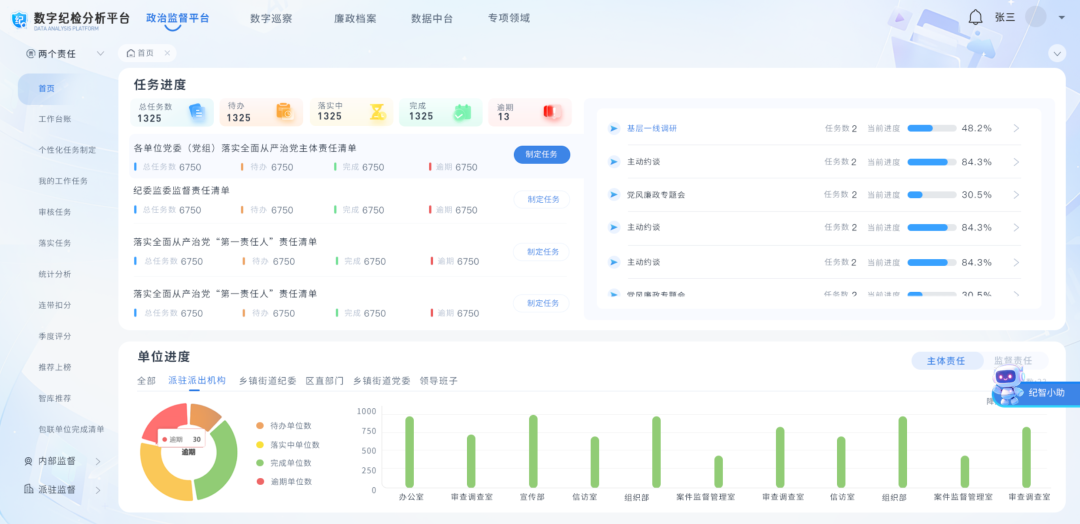This screenshot has width=1080, height=524.
Task: Click the 落实中 hourglass icon
Action: 377,112
